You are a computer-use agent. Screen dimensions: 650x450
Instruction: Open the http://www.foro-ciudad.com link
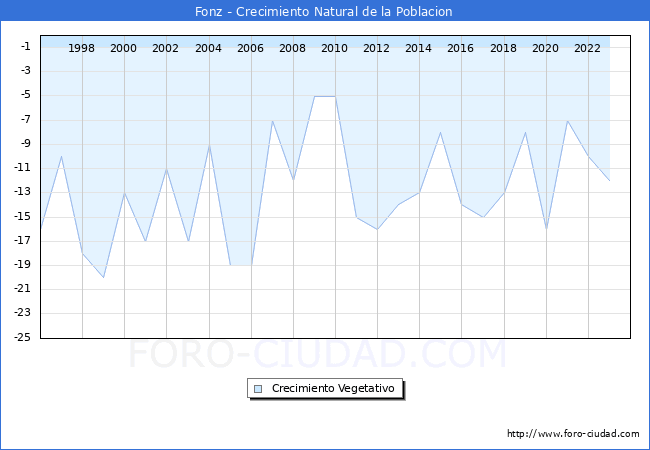pos(573,434)
